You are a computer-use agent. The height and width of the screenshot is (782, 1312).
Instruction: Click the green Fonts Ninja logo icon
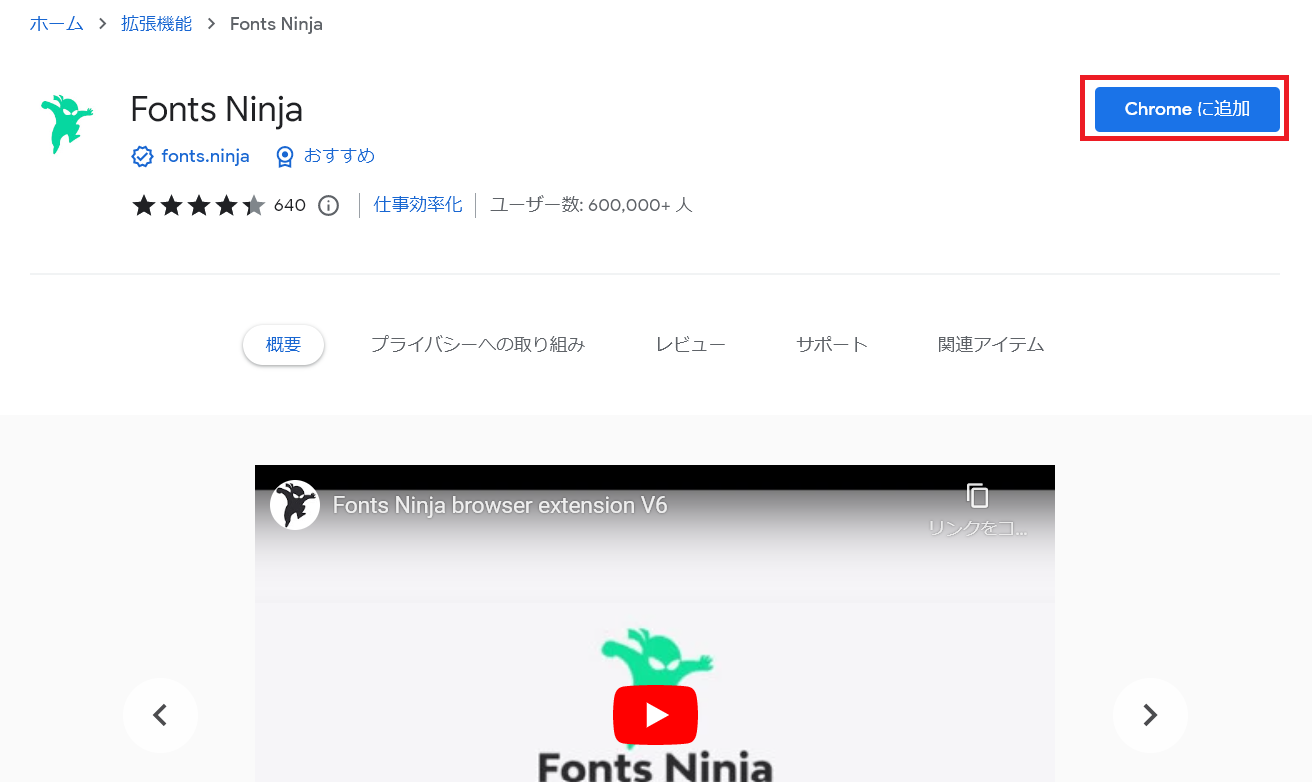point(66,124)
